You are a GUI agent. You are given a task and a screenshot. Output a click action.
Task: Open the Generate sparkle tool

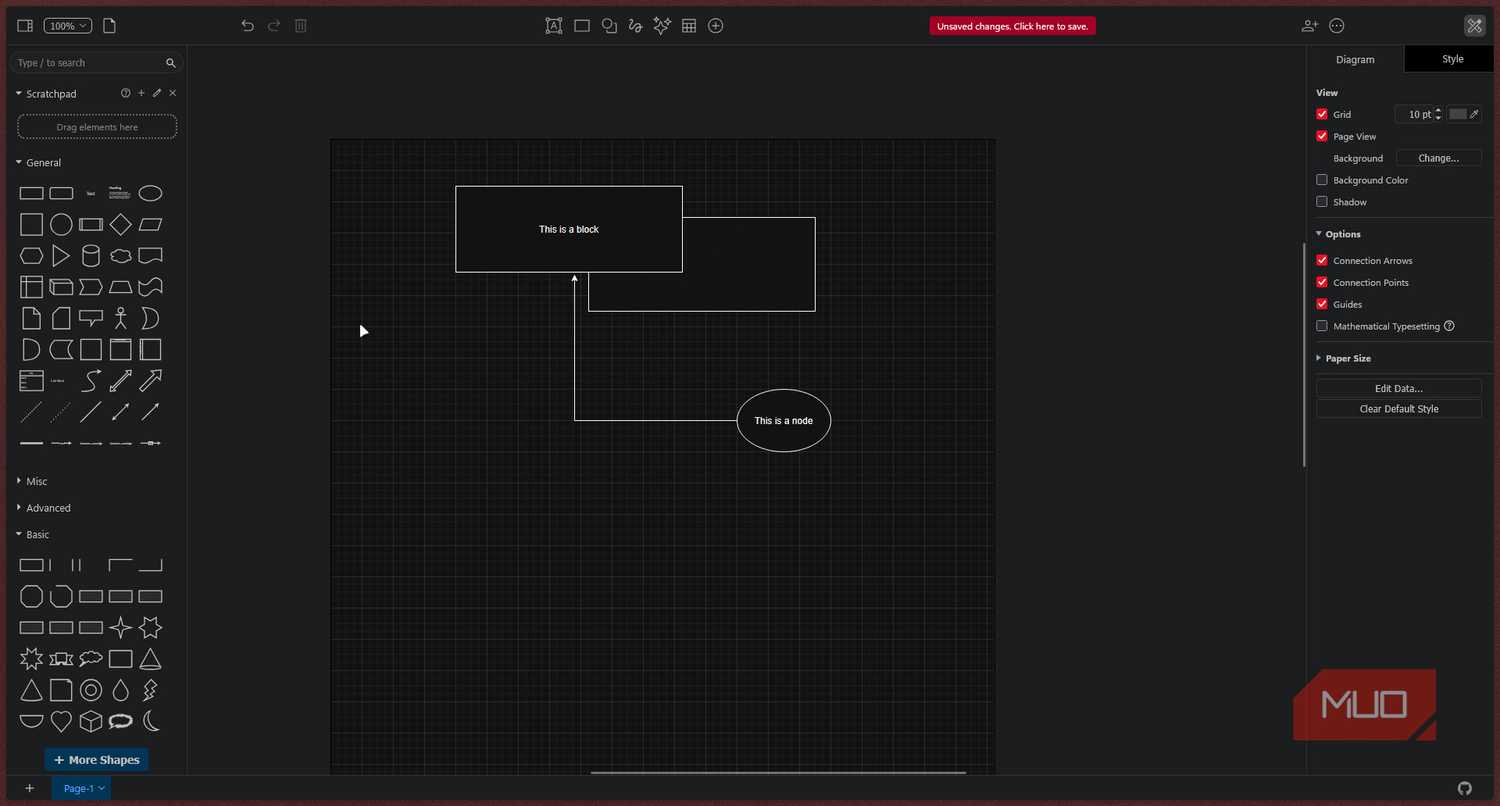point(662,26)
